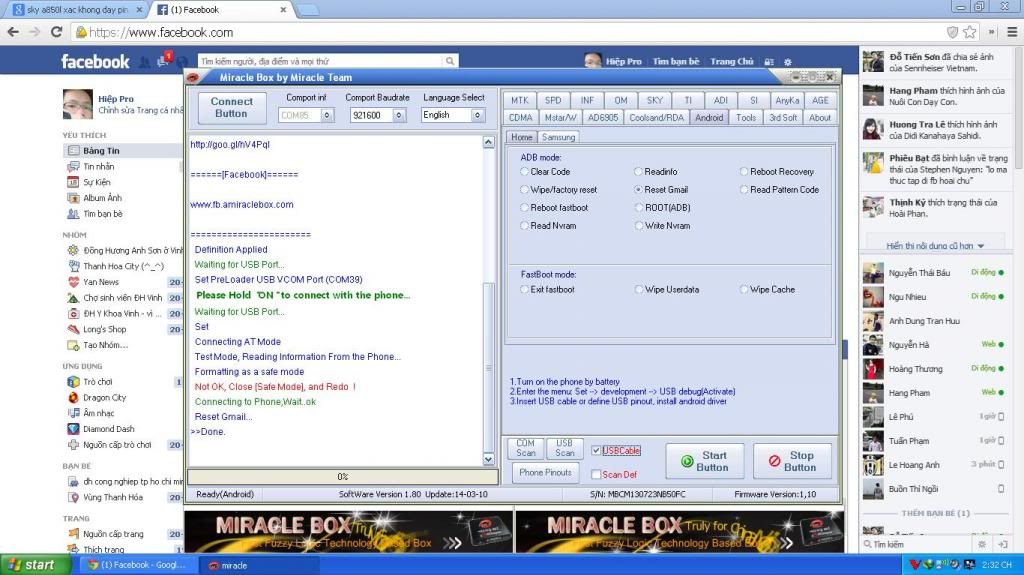Select Reboot fastboot radio option
1024x575 pixels.
524,208
